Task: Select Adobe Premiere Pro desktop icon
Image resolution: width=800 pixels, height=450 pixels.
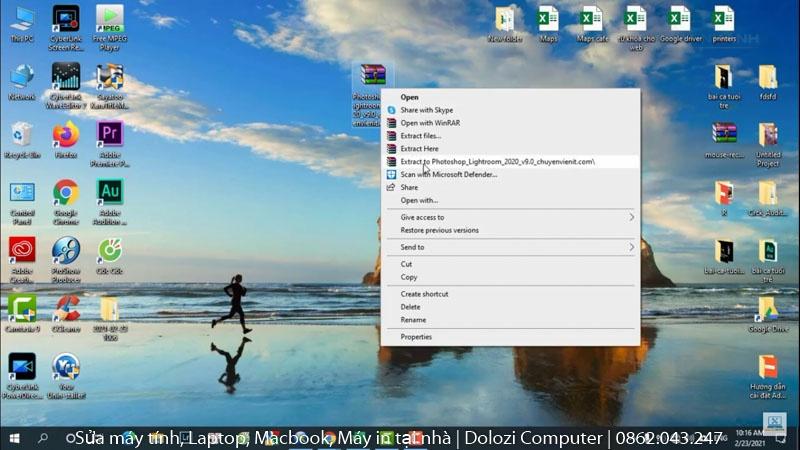Action: tap(110, 135)
